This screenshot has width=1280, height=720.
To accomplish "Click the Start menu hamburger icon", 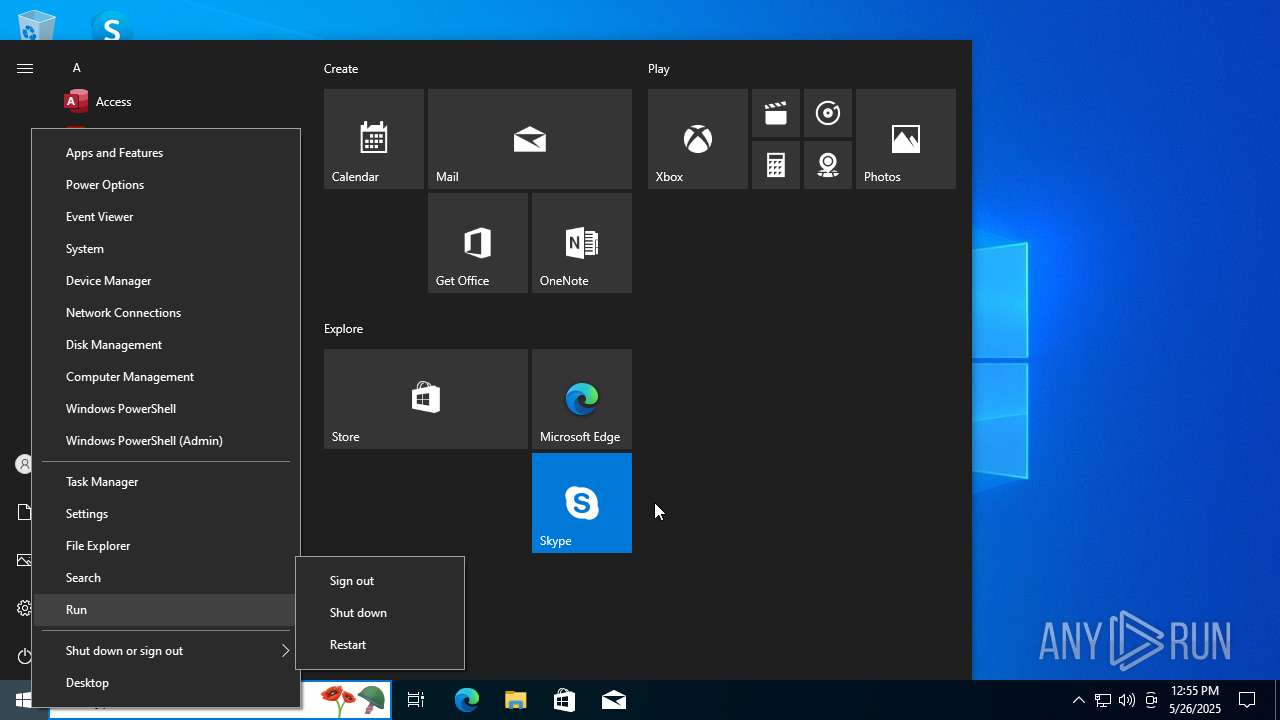I will click(25, 68).
